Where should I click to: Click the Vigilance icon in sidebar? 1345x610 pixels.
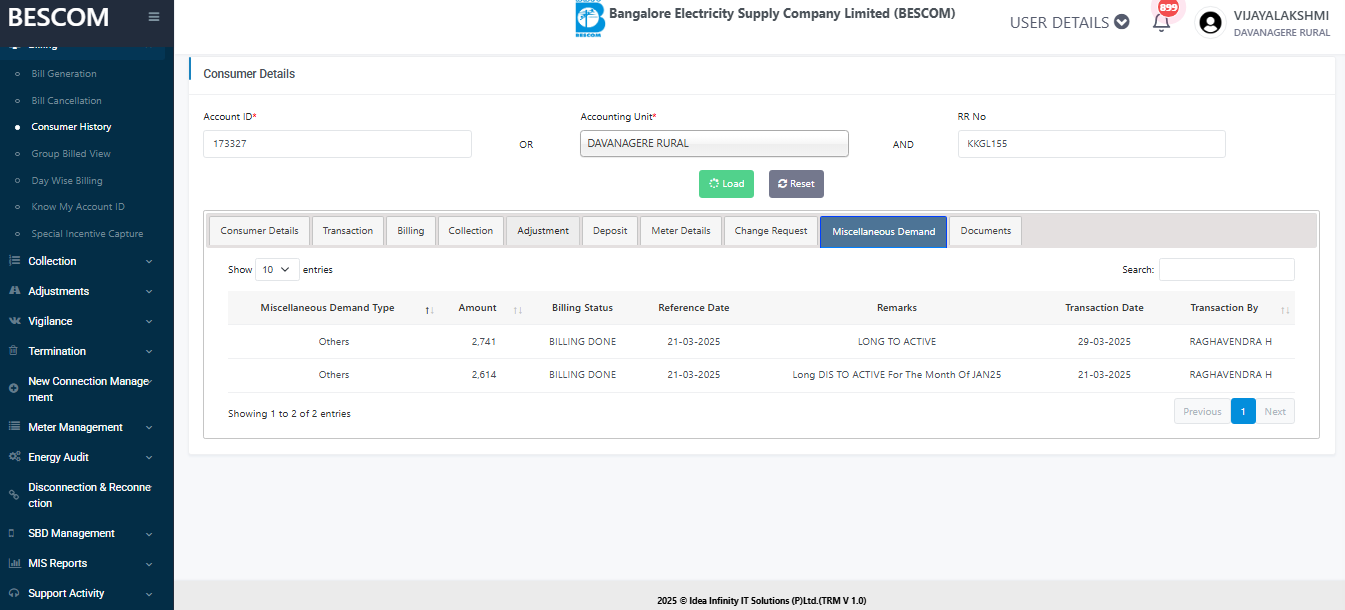[14, 321]
